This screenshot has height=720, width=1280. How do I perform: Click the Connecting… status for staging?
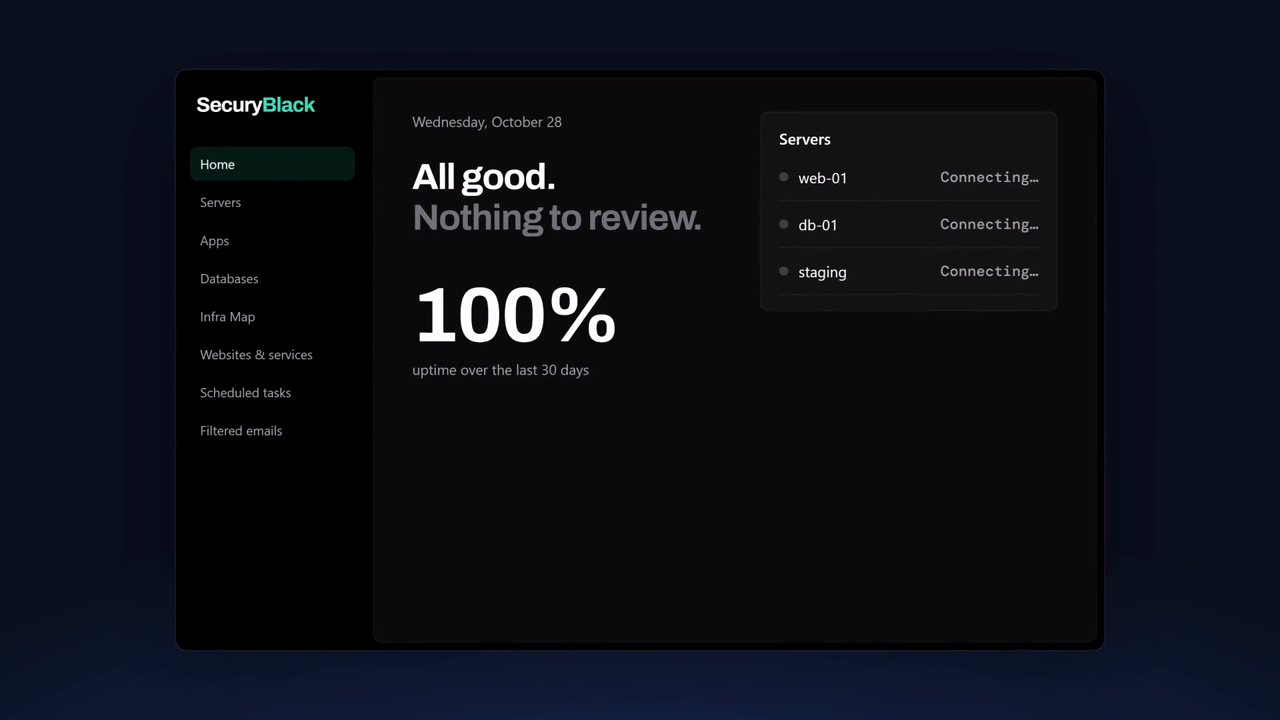[x=989, y=271]
